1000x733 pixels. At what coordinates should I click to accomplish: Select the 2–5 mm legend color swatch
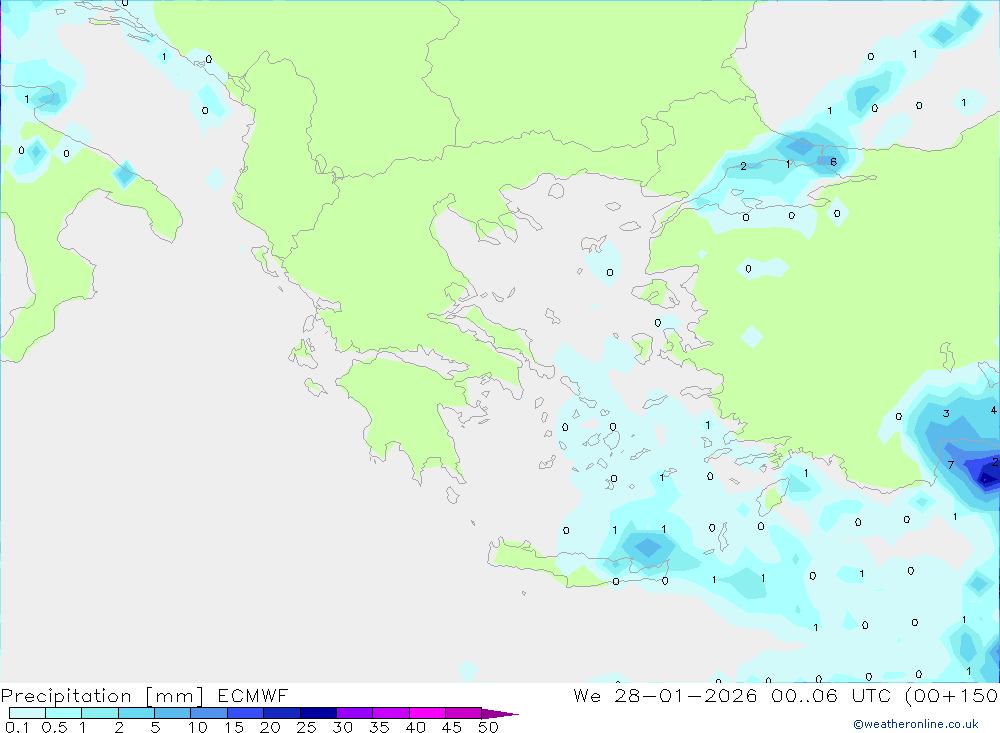136,713
